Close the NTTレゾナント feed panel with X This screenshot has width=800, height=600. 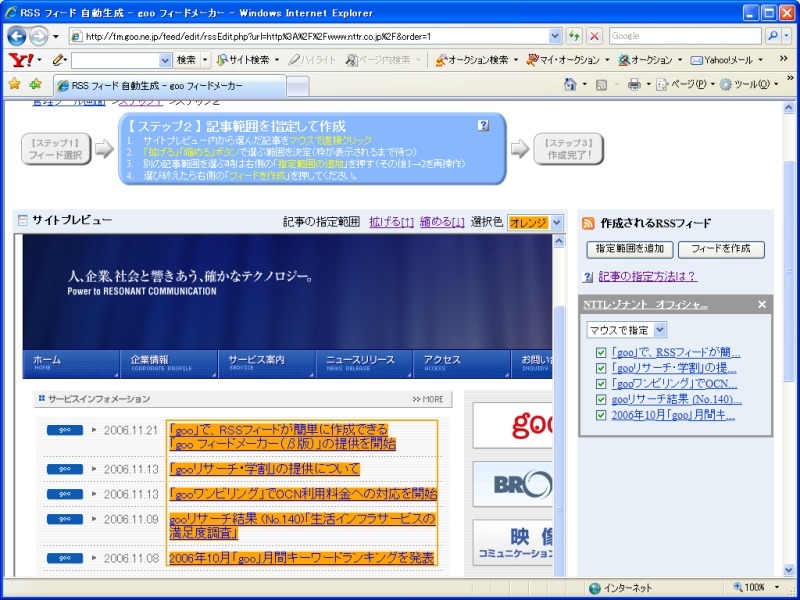tap(762, 305)
